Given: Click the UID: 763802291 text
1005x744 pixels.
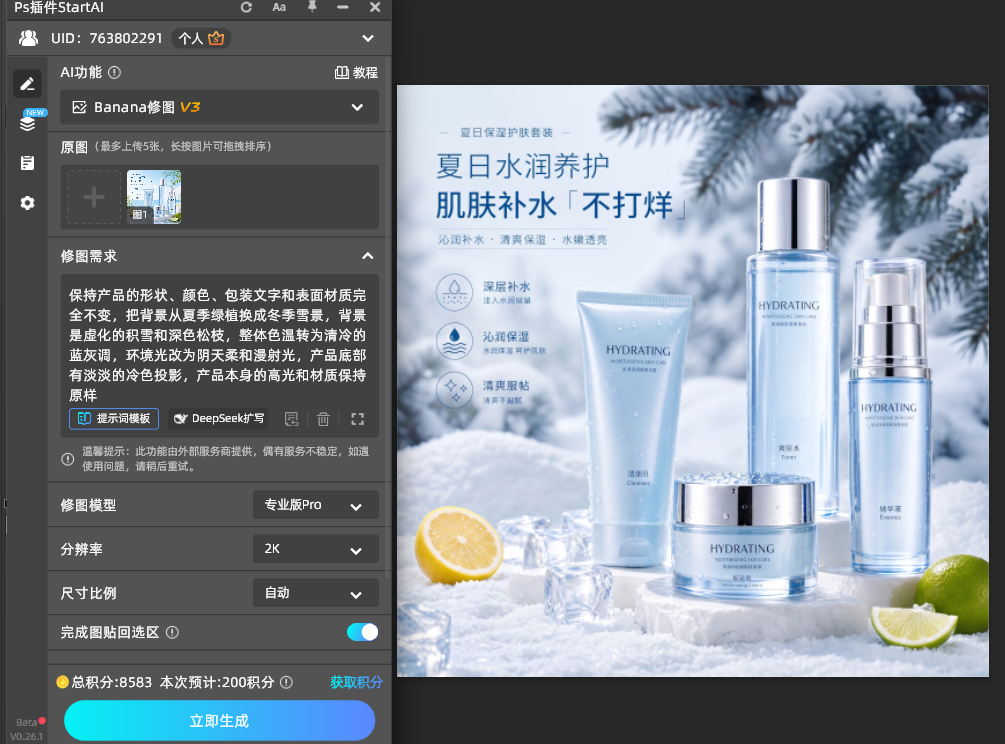Looking at the screenshot, I should click(x=106, y=38).
